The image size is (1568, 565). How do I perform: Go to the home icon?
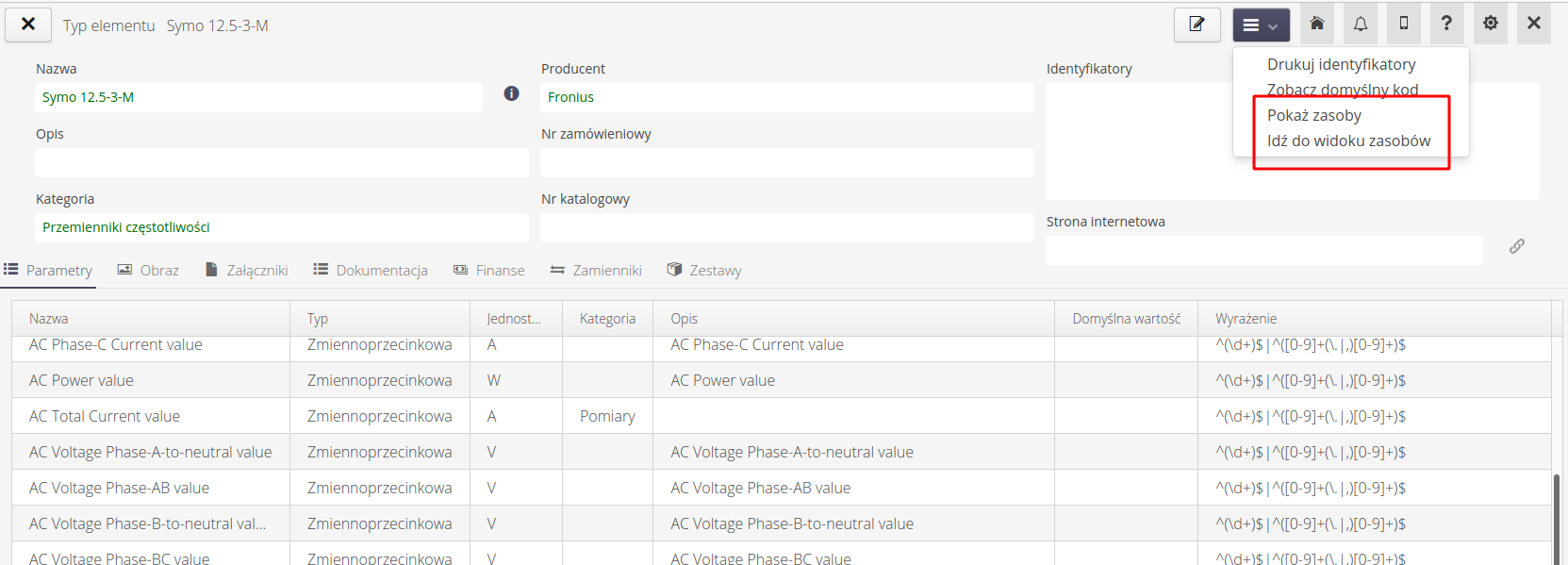[1317, 24]
